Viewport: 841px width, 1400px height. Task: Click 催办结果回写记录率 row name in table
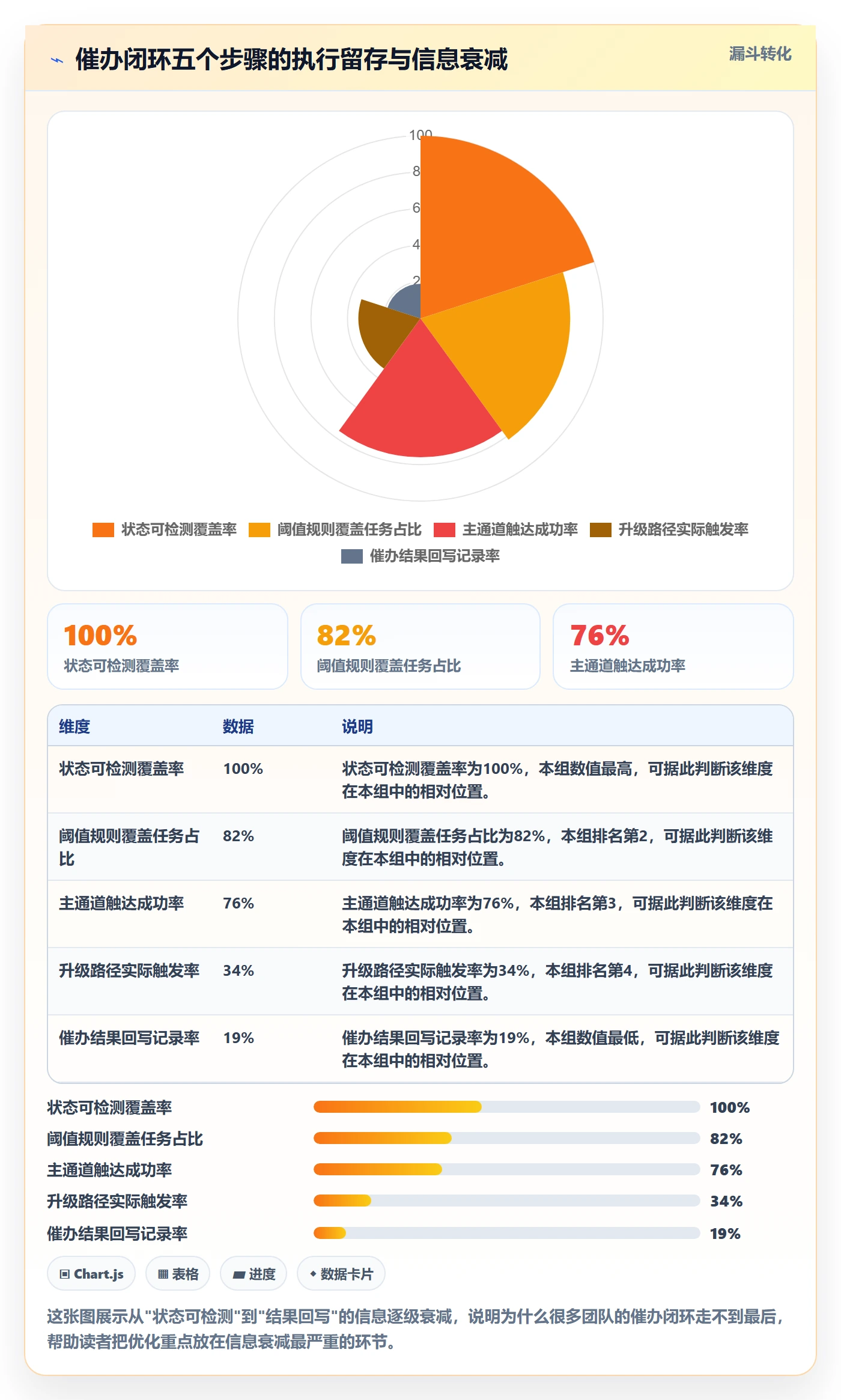click(x=129, y=1038)
